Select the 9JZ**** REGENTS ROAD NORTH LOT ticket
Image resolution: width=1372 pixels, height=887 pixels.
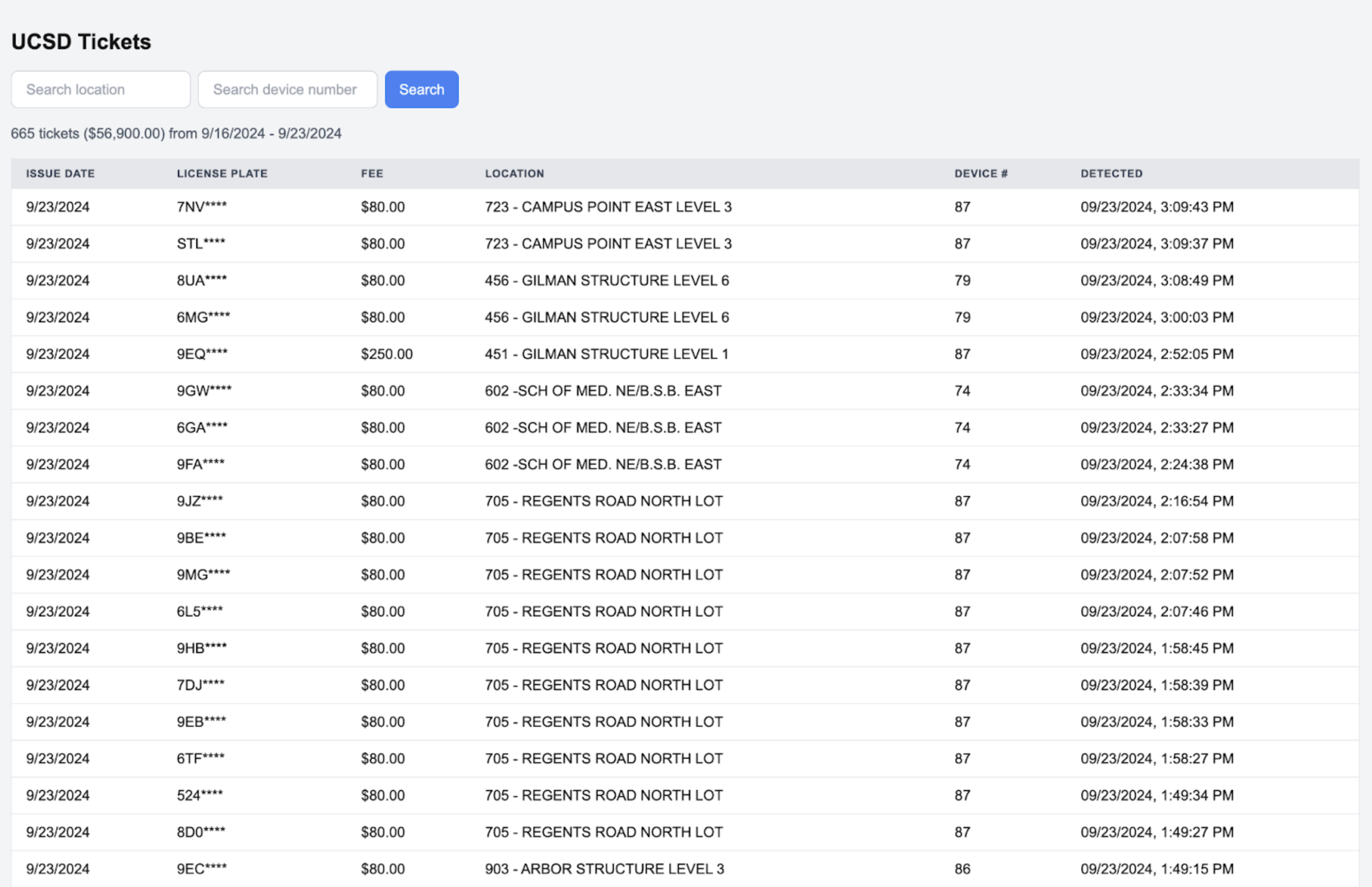pyautogui.click(x=603, y=501)
